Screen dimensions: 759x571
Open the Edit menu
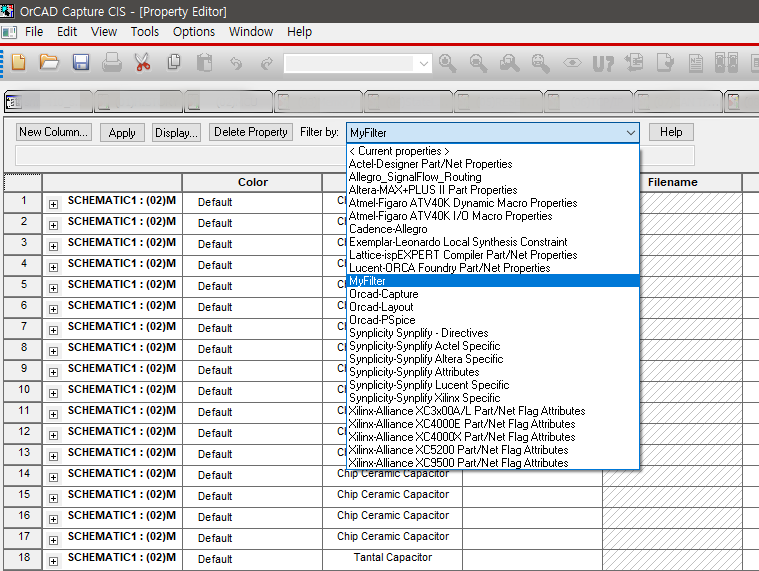tap(67, 32)
